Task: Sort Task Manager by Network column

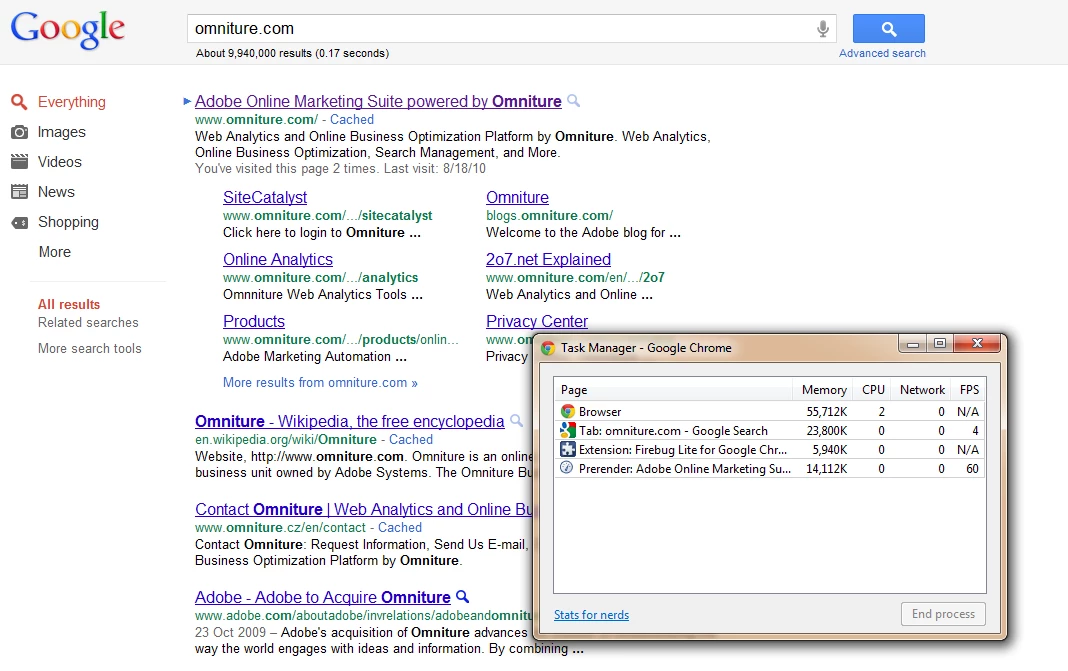Action: pyautogui.click(x=922, y=390)
